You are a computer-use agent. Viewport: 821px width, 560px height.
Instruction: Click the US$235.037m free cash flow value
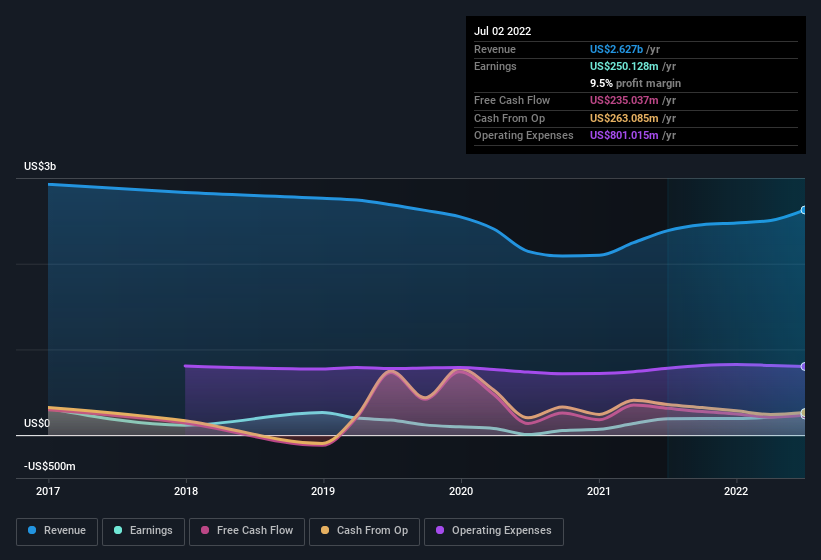[x=624, y=100]
